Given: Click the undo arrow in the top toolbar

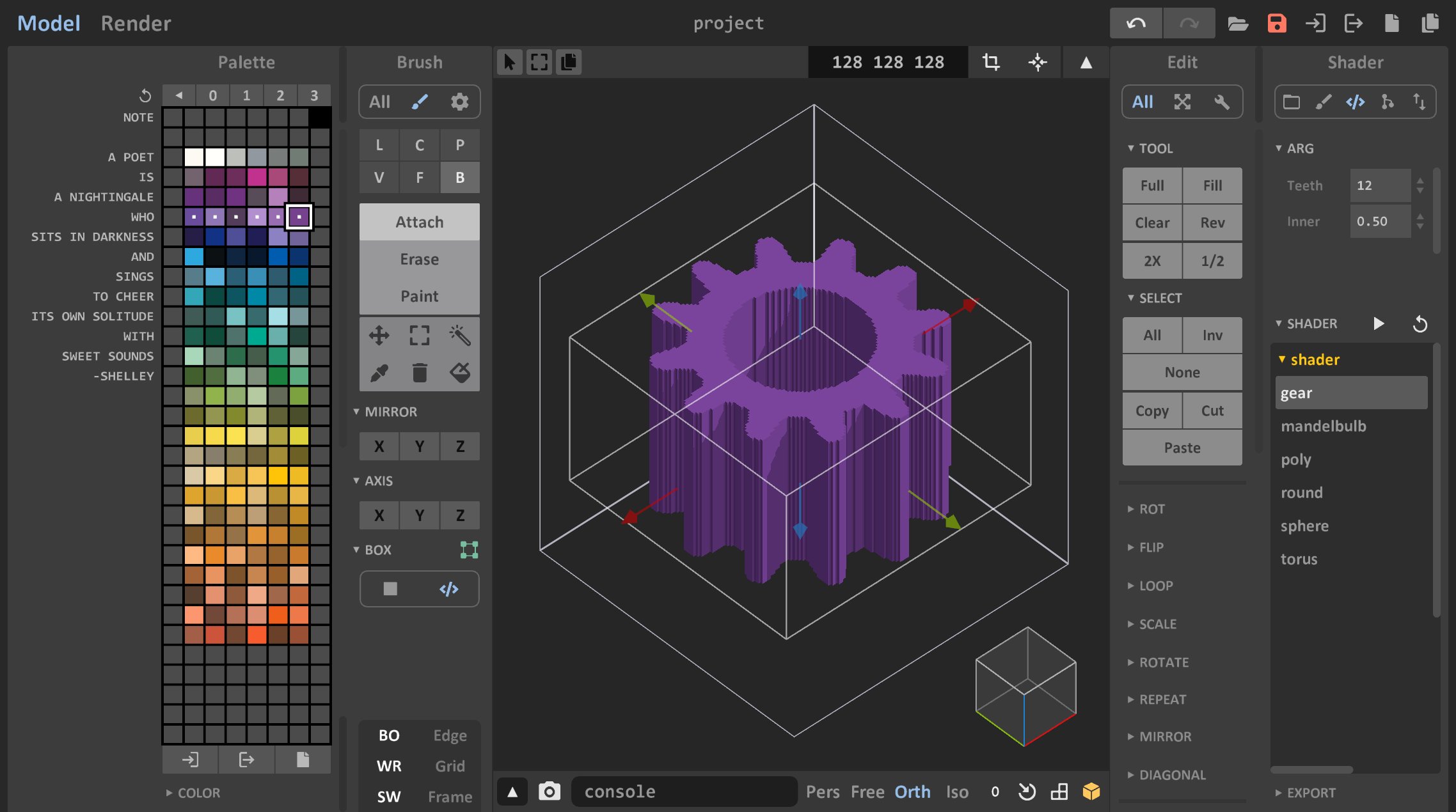Looking at the screenshot, I should (1136, 23).
